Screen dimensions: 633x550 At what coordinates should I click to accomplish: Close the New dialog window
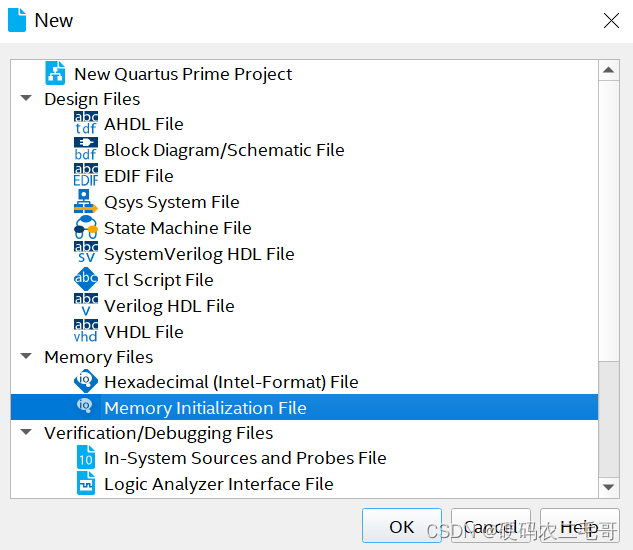[611, 20]
